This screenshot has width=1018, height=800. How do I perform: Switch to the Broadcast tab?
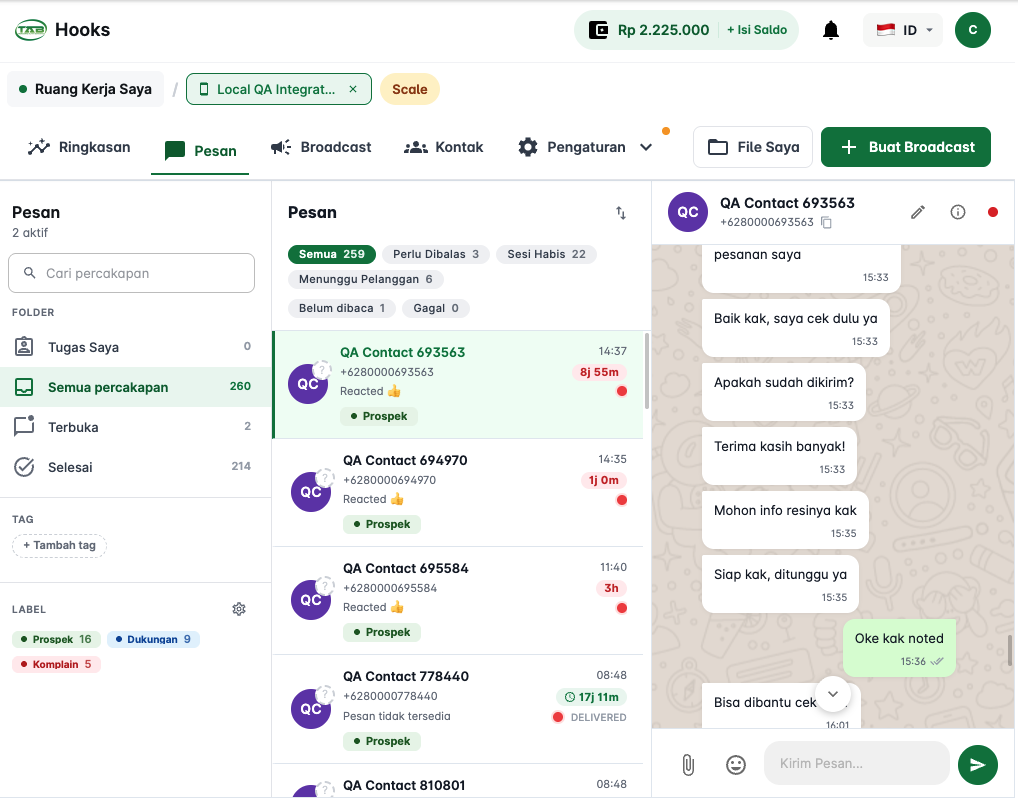click(x=321, y=147)
